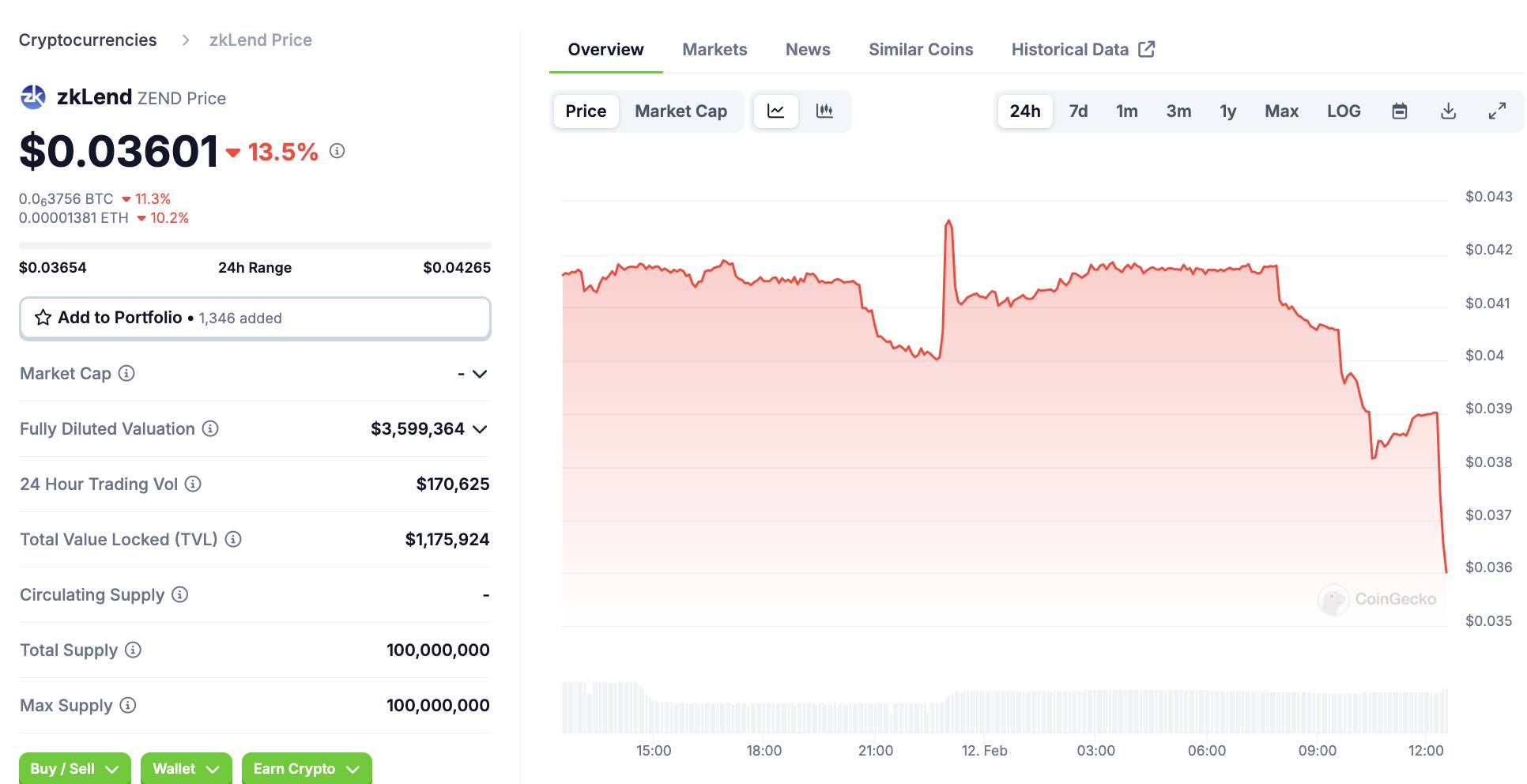This screenshot has height=784, width=1527.
Task: Click Add to Portfolio button
Action: tap(255, 318)
